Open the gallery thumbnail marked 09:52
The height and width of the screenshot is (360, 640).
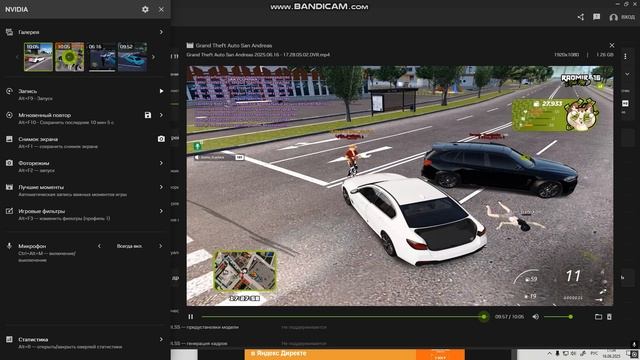tap(133, 57)
